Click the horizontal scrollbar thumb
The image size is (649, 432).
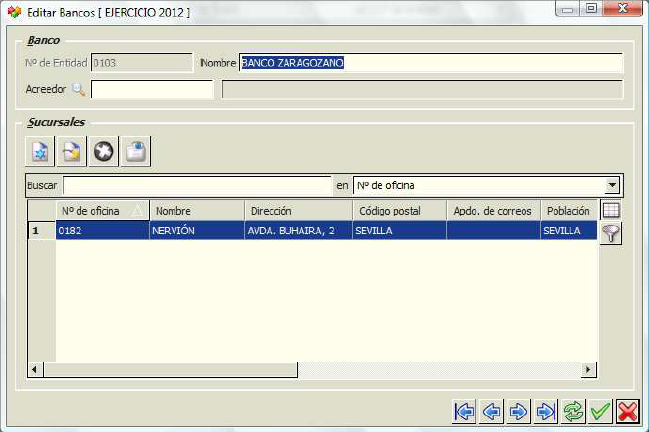170,370
